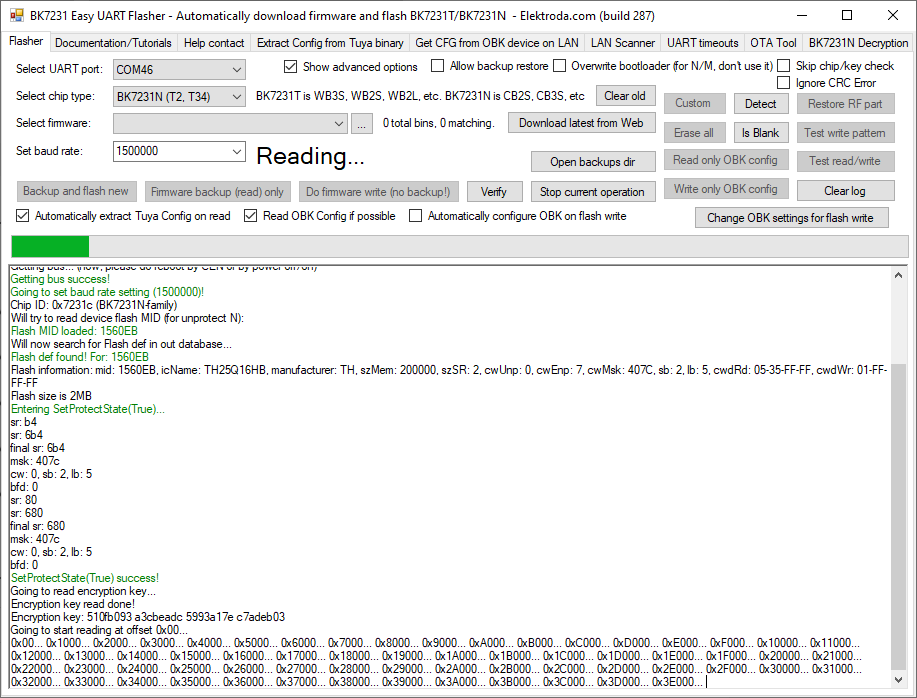Image resolution: width=917 pixels, height=698 pixels.
Task: Click the Verify button
Action: click(494, 192)
